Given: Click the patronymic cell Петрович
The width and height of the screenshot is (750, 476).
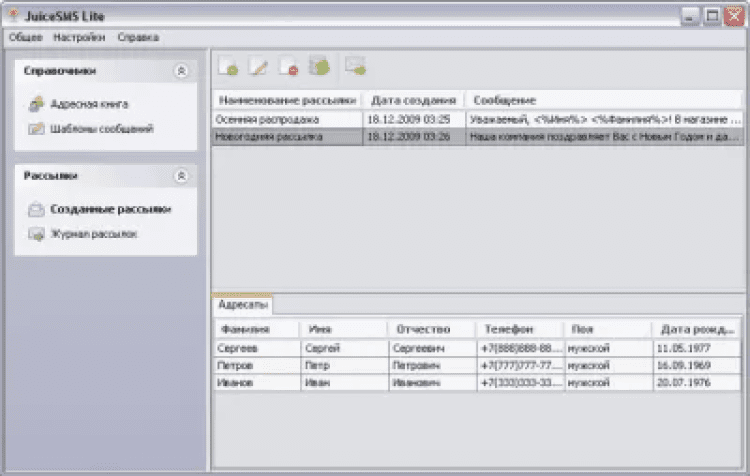Looking at the screenshot, I should click(433, 365).
